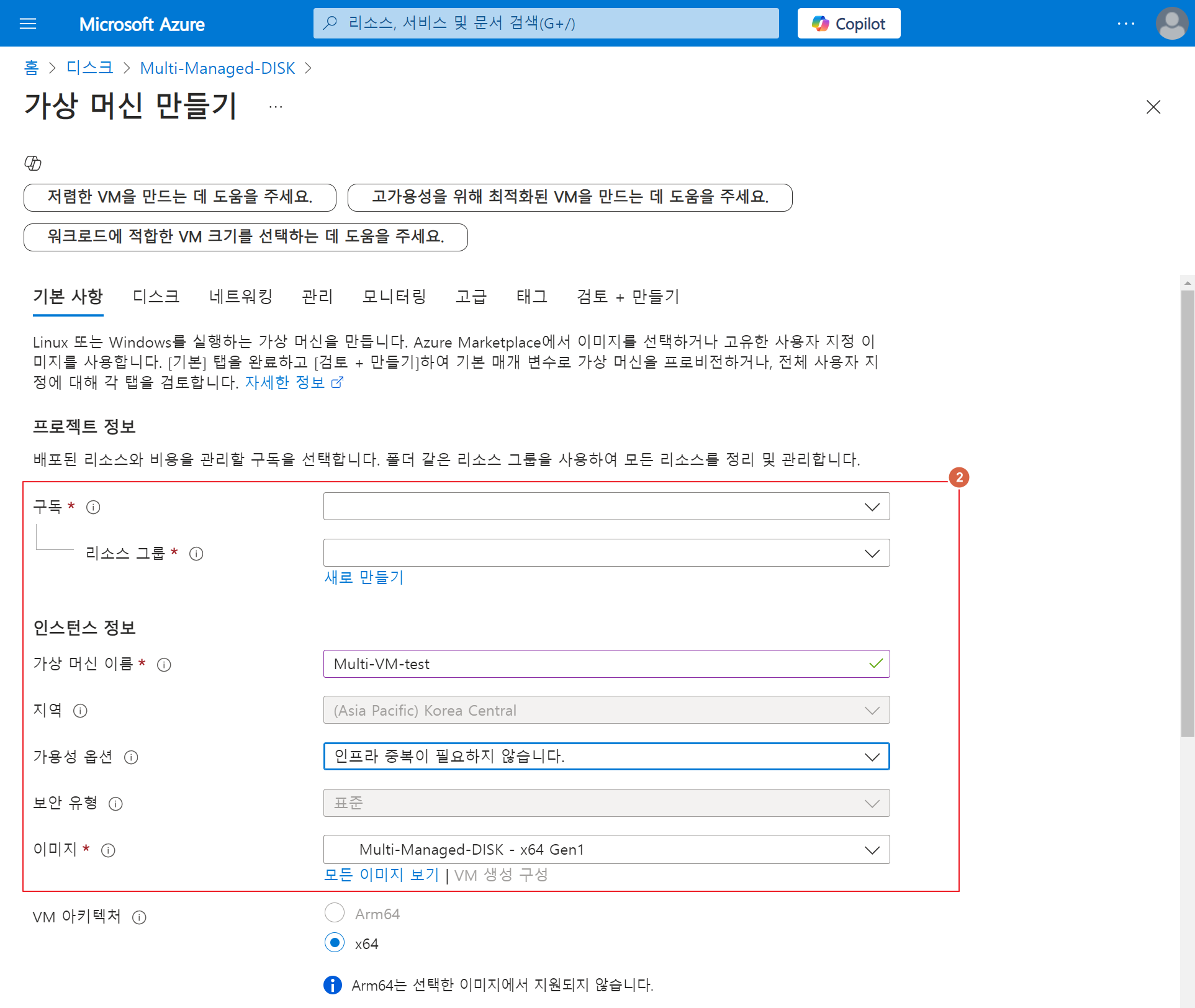Viewport: 1195px width, 1008px height.
Task: Select the Arm64 architecture radio button
Action: point(335,913)
